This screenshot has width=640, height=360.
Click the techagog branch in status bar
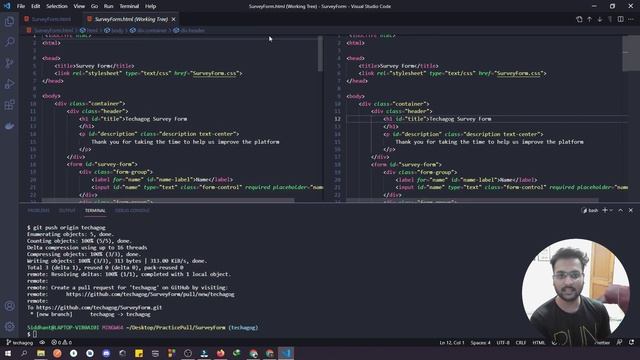click(x=20, y=342)
